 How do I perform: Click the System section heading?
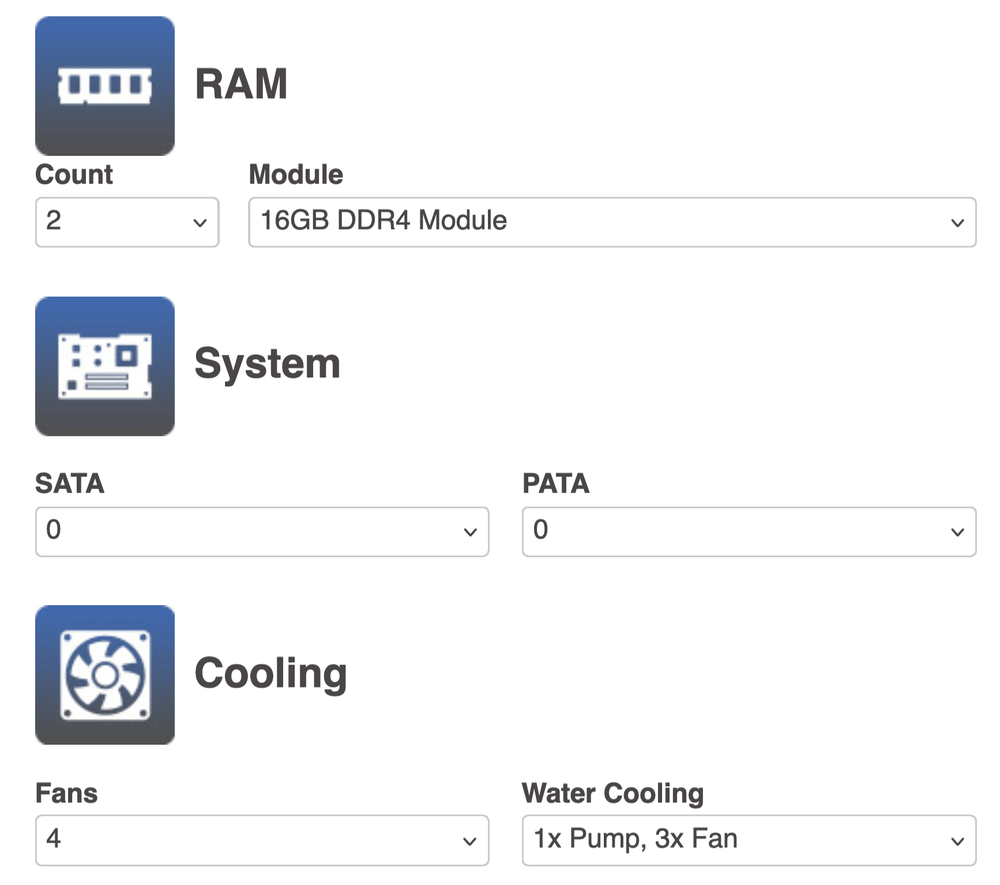pyautogui.click(x=267, y=364)
